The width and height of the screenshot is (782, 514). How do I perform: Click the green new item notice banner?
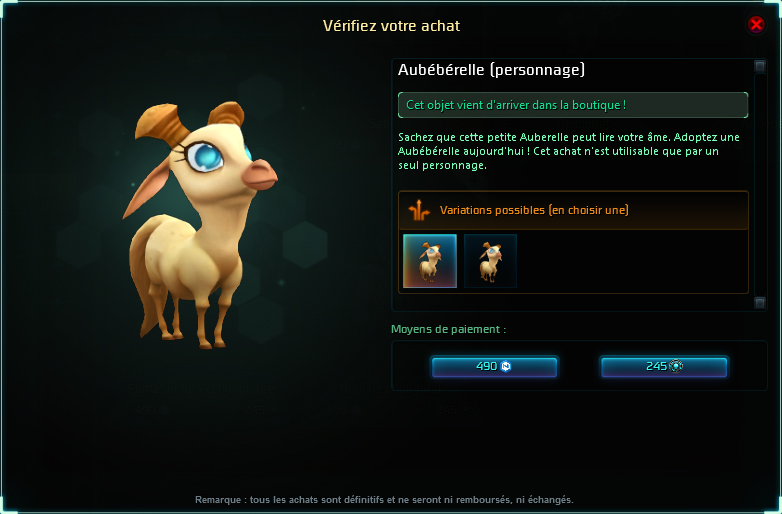(573, 105)
